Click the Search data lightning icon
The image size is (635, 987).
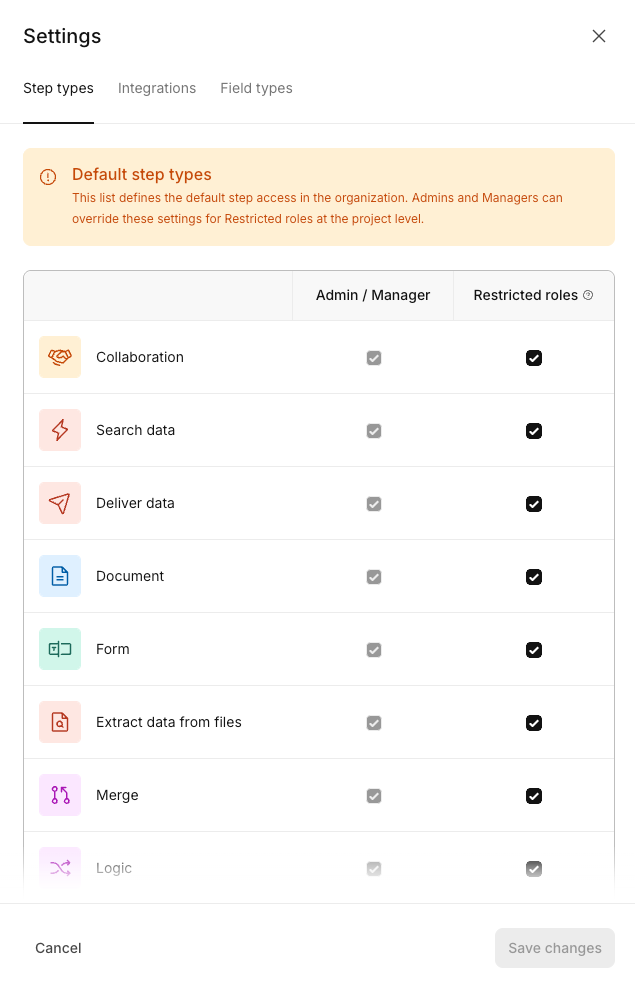point(60,430)
